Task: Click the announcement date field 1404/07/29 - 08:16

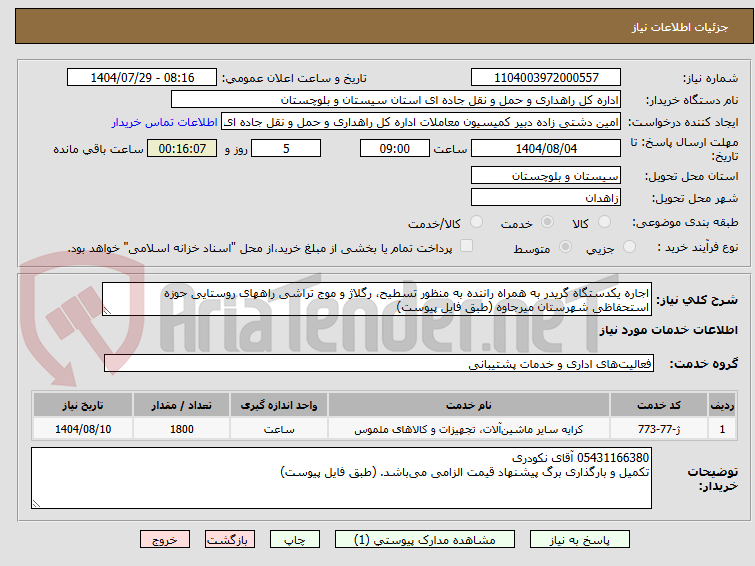Action: pyautogui.click(x=142, y=78)
